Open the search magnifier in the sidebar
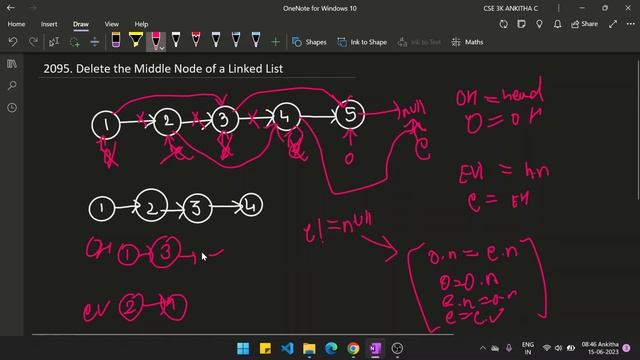Screen dimensions: 640x360 (x=12, y=85)
